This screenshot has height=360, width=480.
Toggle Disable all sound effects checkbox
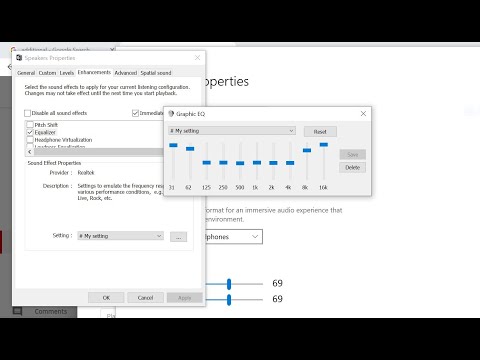tap(28, 113)
